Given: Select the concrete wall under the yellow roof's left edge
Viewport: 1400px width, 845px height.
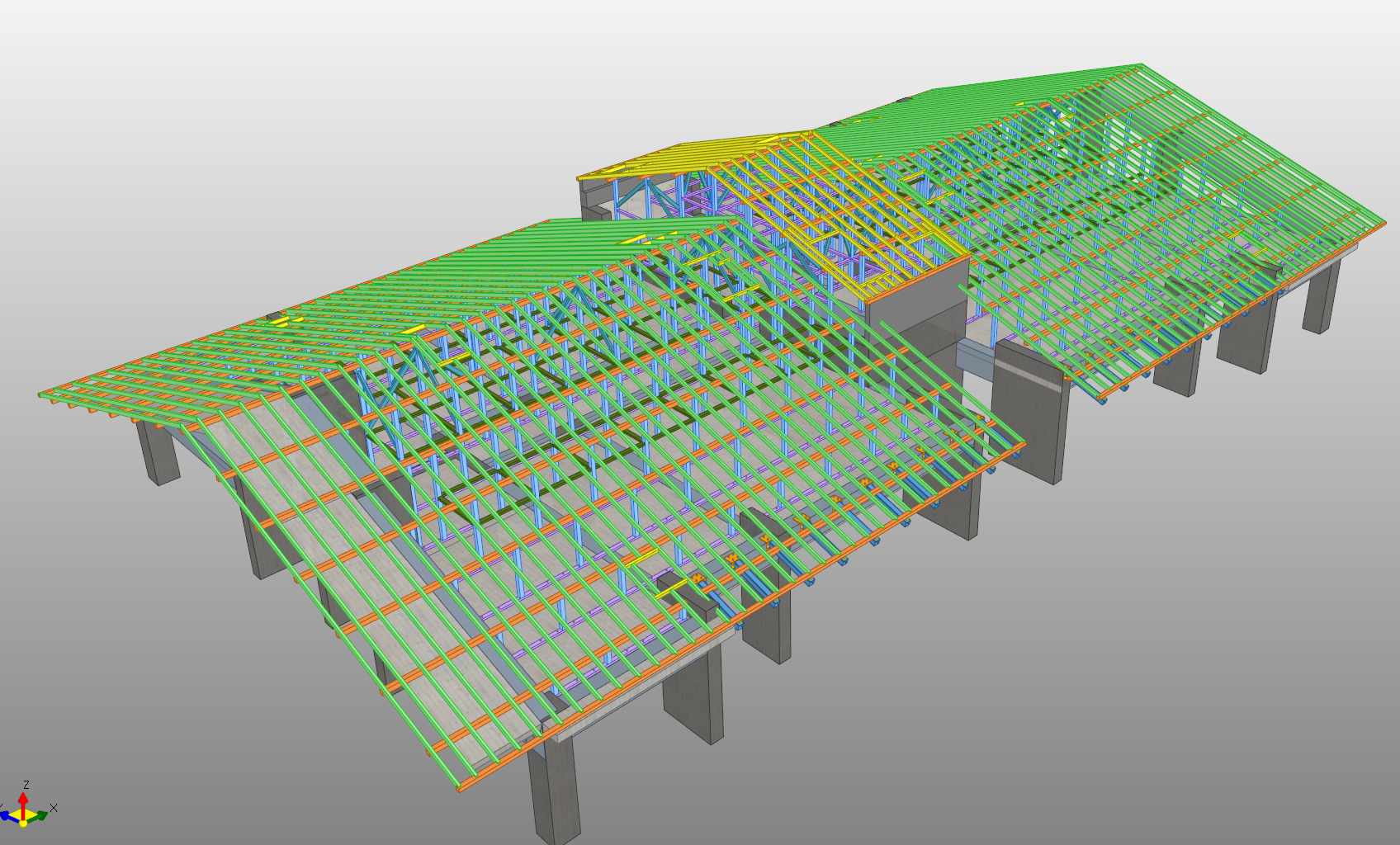Looking at the screenshot, I should coord(594,196).
